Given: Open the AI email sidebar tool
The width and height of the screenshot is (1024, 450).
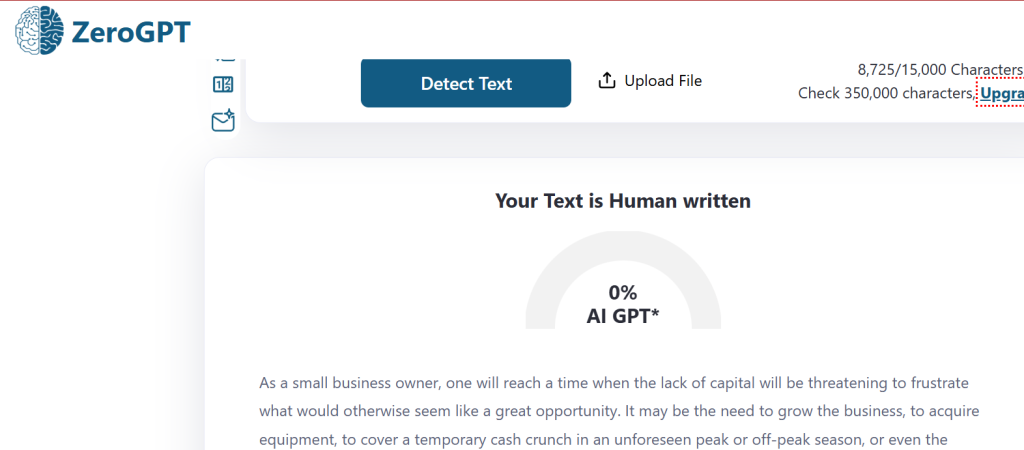Looking at the screenshot, I should (223, 121).
